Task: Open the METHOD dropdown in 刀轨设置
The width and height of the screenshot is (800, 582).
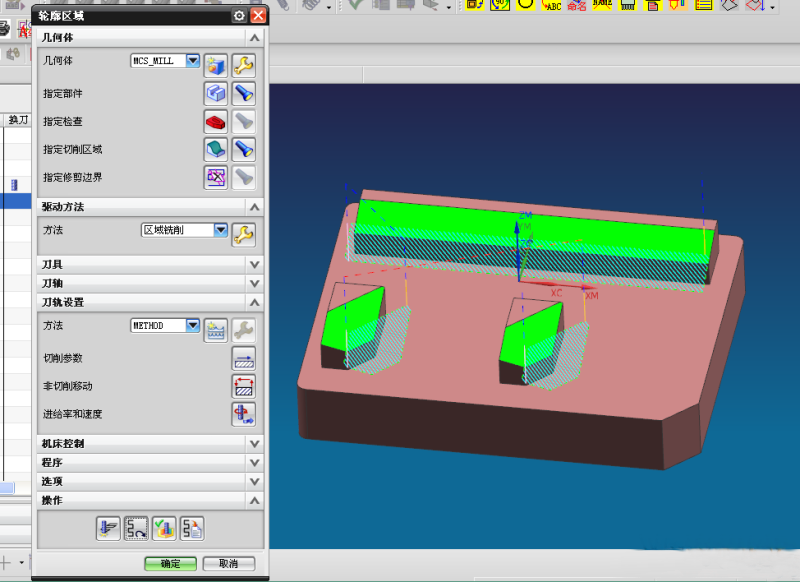Action: point(193,326)
